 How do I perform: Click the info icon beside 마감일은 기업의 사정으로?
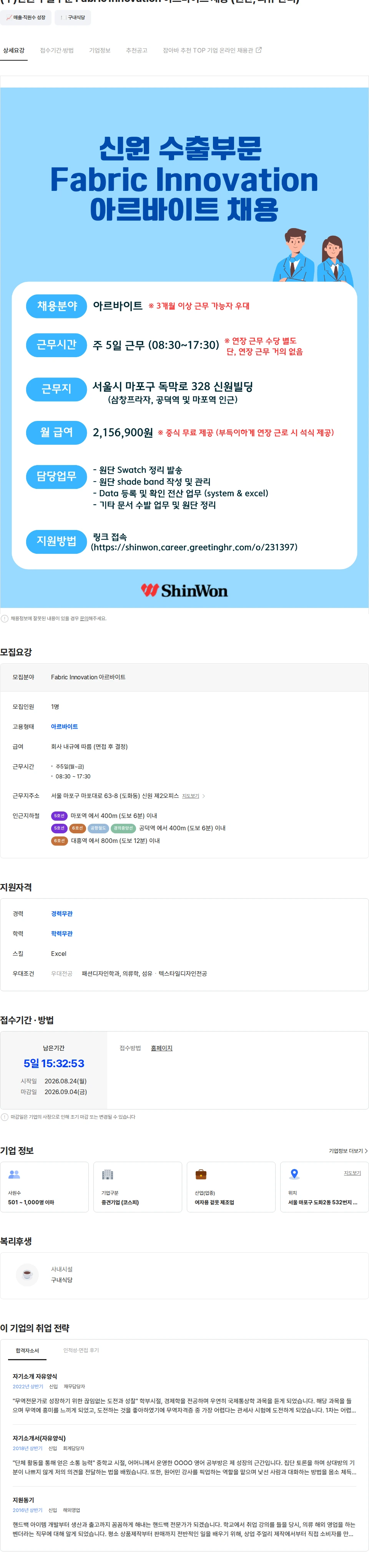coord(5,1117)
